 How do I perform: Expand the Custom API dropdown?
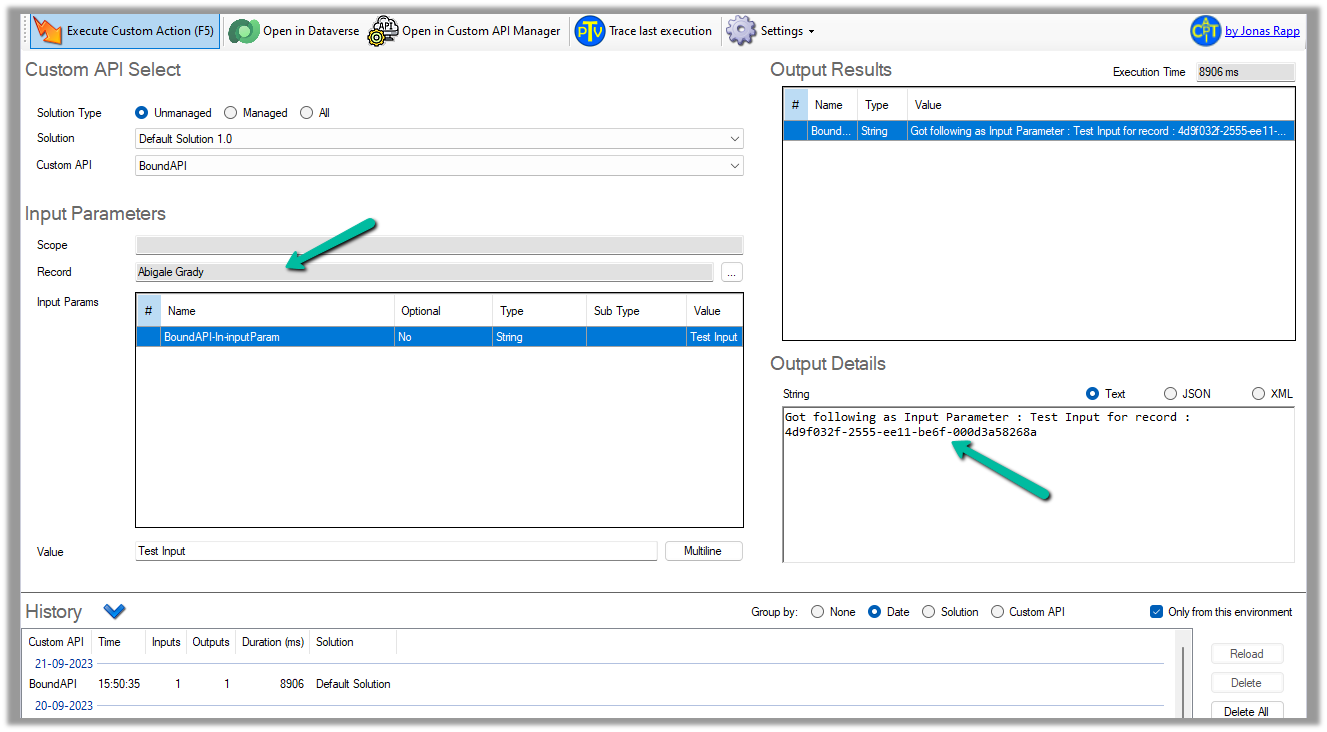[x=735, y=166]
